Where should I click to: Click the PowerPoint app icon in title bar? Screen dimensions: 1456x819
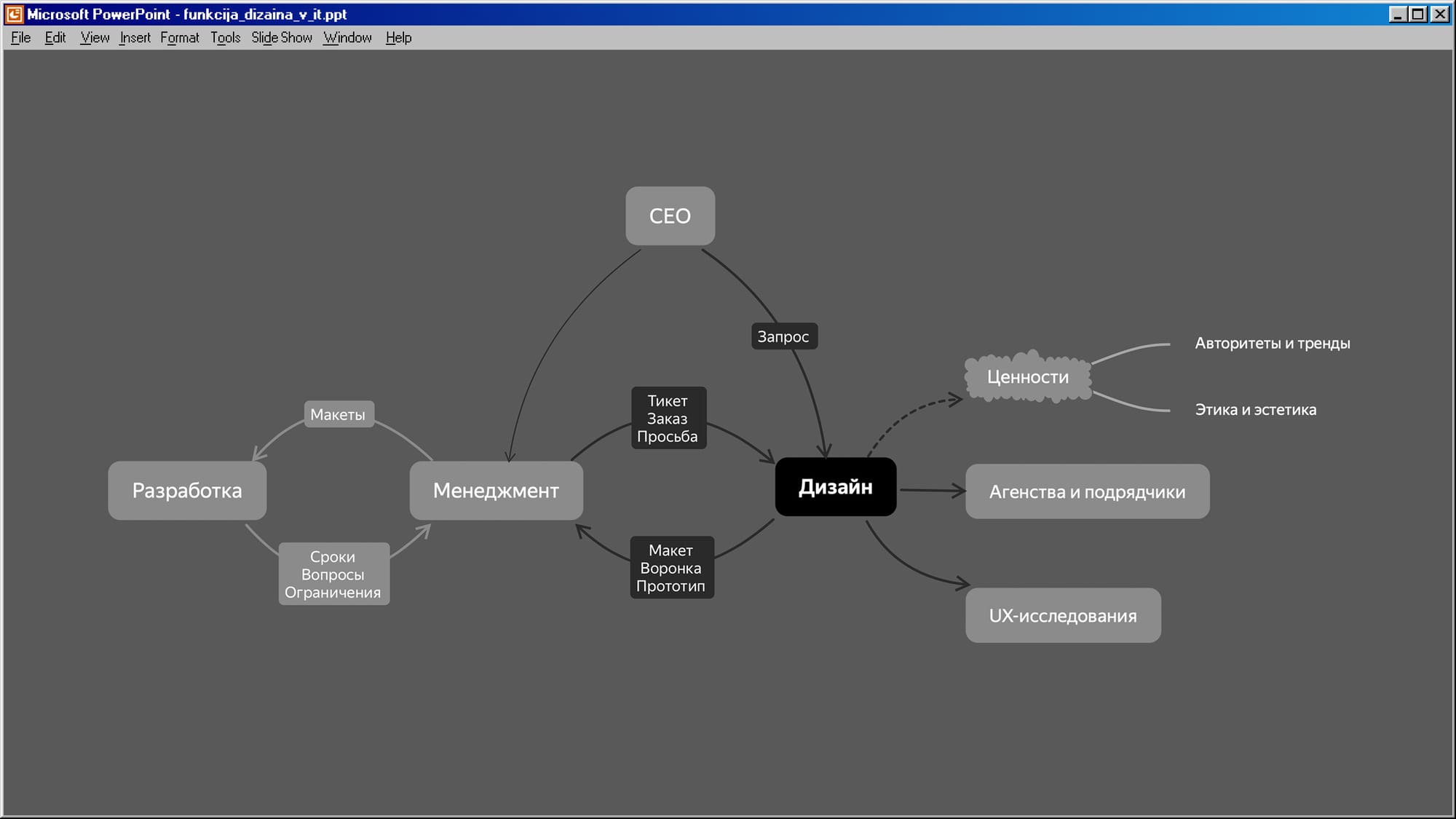pyautogui.click(x=14, y=14)
